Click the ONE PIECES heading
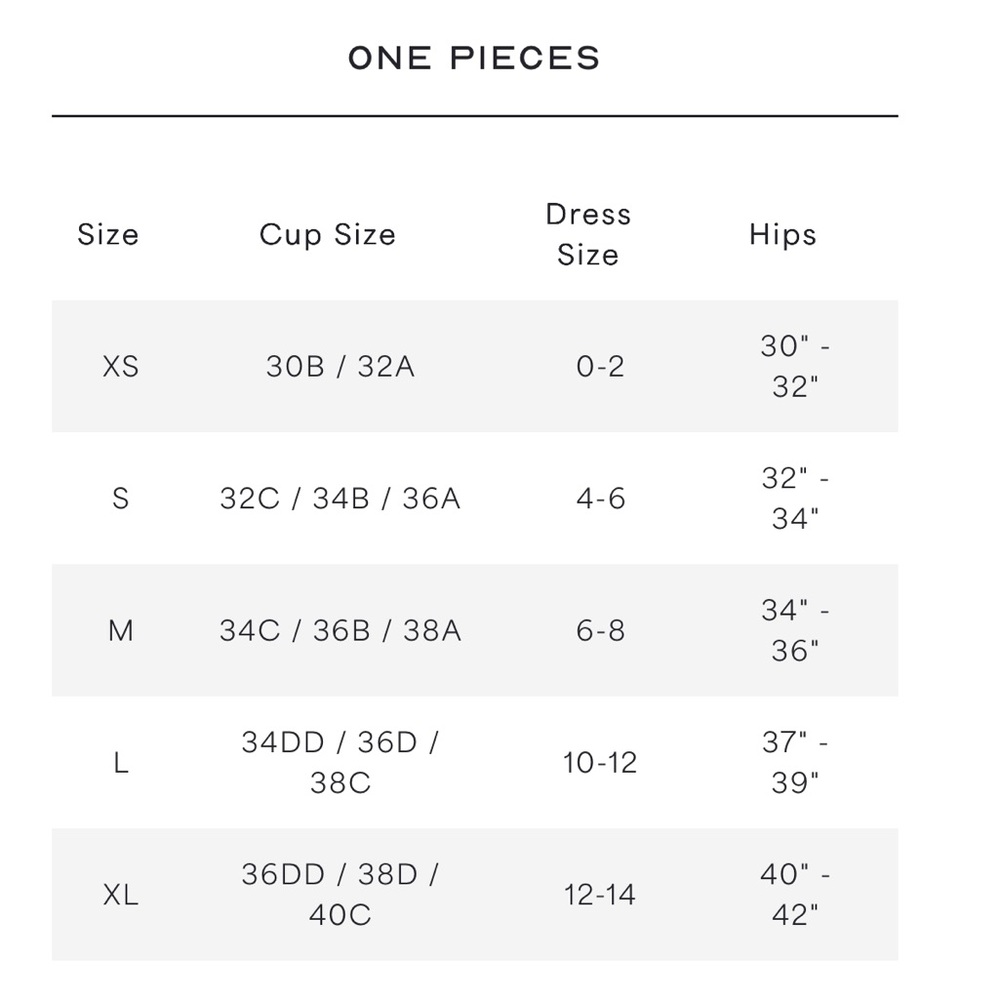This screenshot has height=1000, width=1000. (474, 58)
